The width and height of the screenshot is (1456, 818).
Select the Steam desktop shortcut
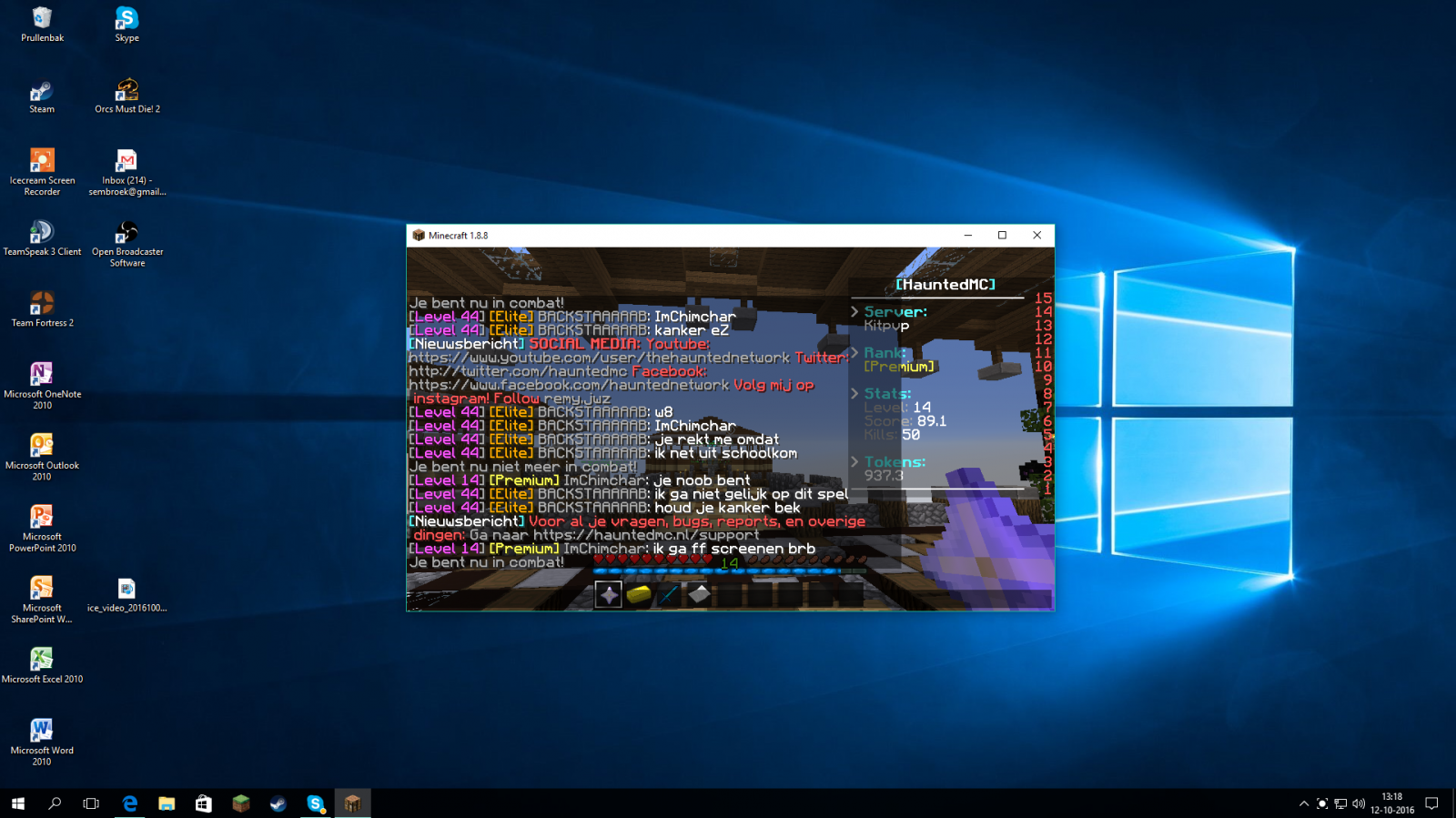coord(42,96)
